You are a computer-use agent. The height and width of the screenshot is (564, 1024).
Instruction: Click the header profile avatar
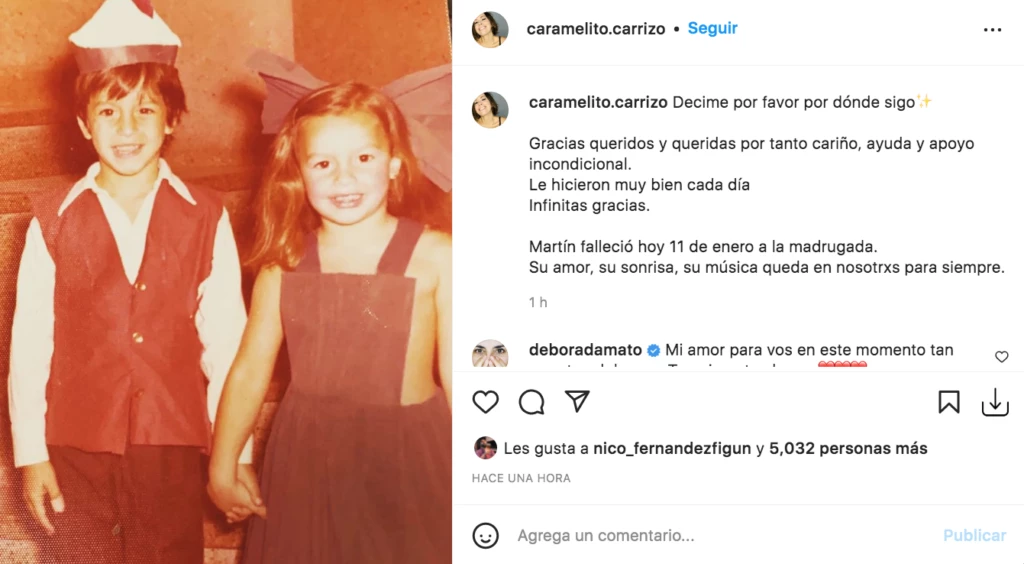(490, 29)
